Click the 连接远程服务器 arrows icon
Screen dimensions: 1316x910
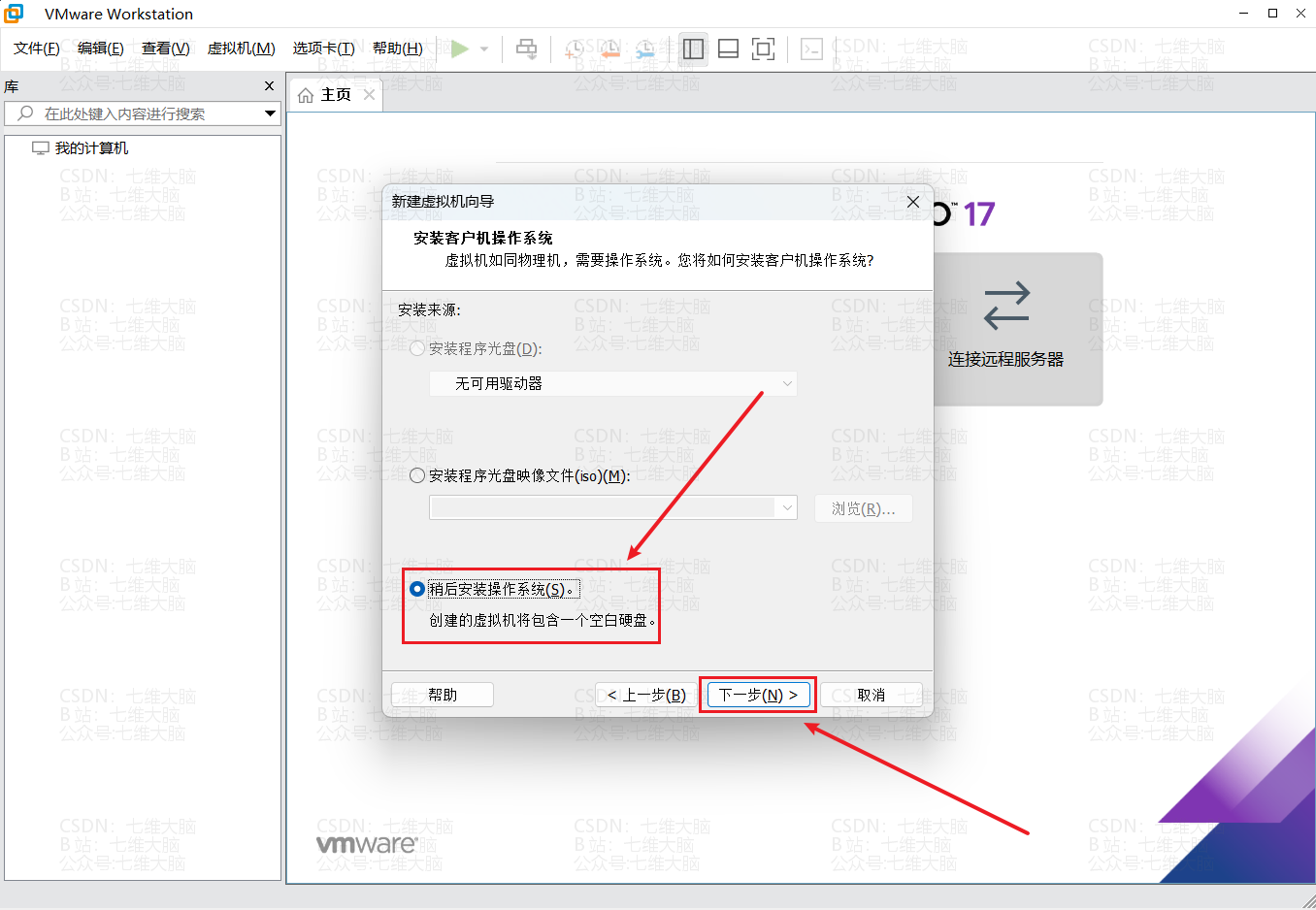click(1006, 306)
